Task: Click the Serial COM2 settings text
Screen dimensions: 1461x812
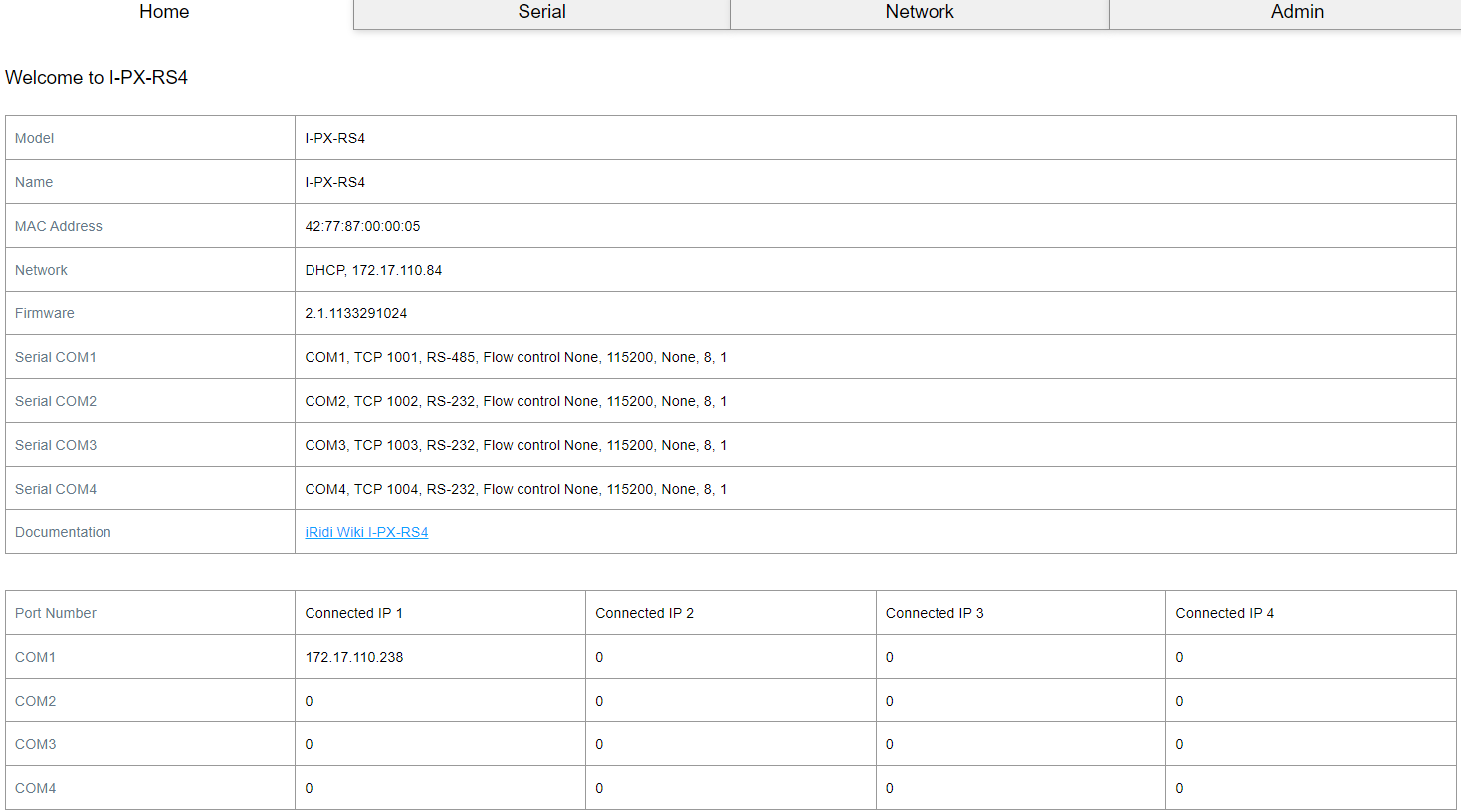Action: click(515, 401)
